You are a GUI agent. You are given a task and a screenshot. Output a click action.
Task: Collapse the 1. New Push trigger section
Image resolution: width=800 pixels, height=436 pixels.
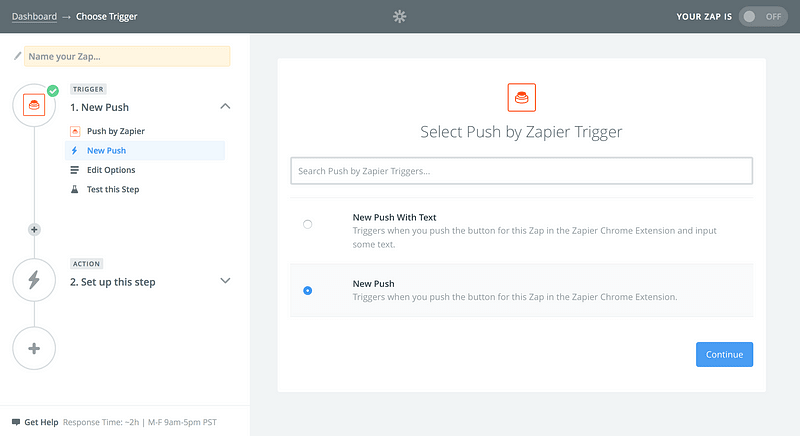click(225, 106)
